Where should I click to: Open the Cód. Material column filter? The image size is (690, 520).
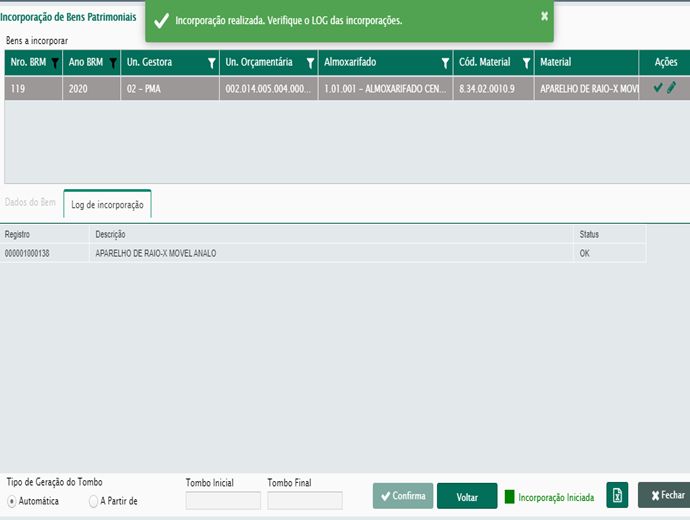(526, 63)
